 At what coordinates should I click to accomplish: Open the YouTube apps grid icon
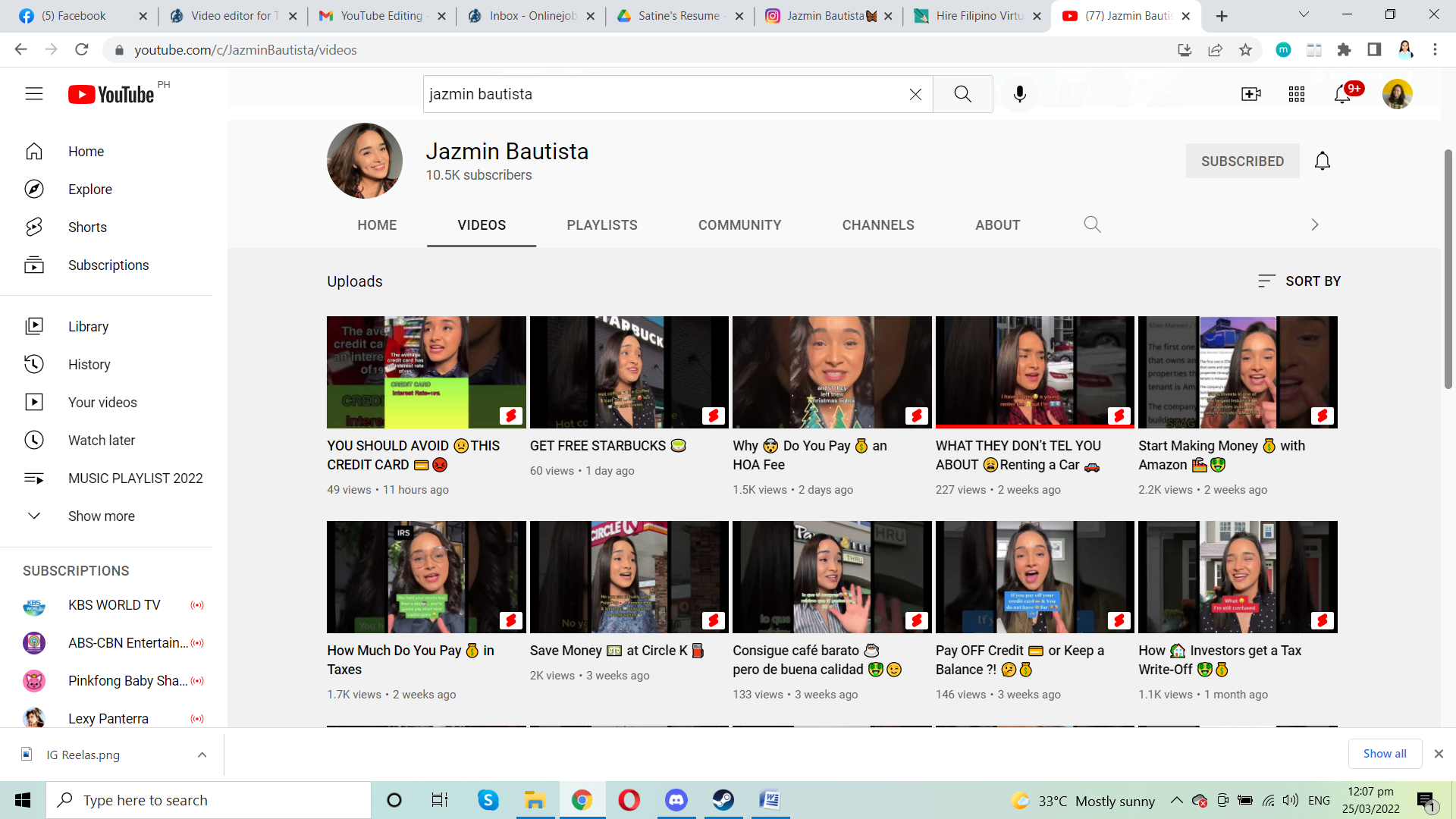pyautogui.click(x=1296, y=94)
